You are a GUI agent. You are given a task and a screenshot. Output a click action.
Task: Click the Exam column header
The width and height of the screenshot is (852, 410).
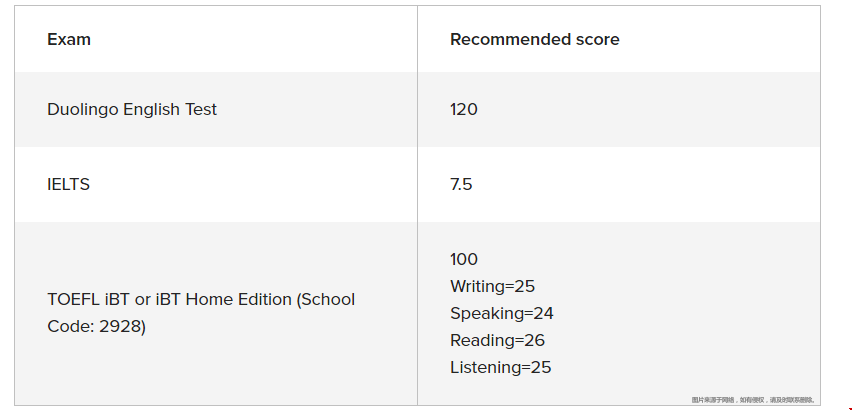[69, 40]
